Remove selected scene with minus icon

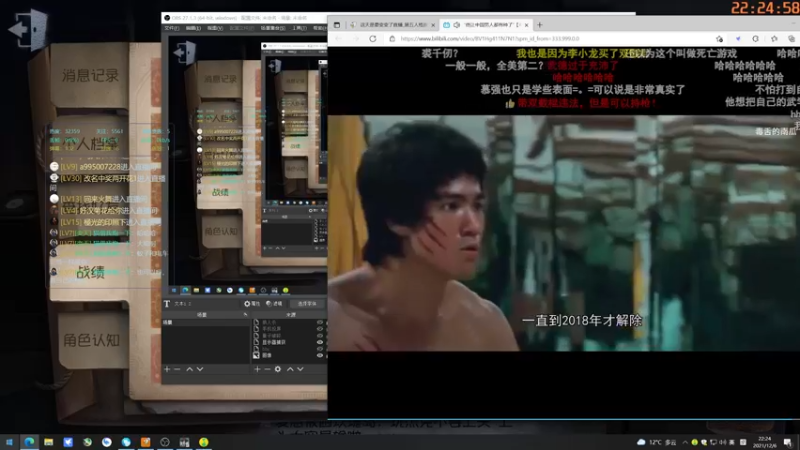click(x=177, y=369)
